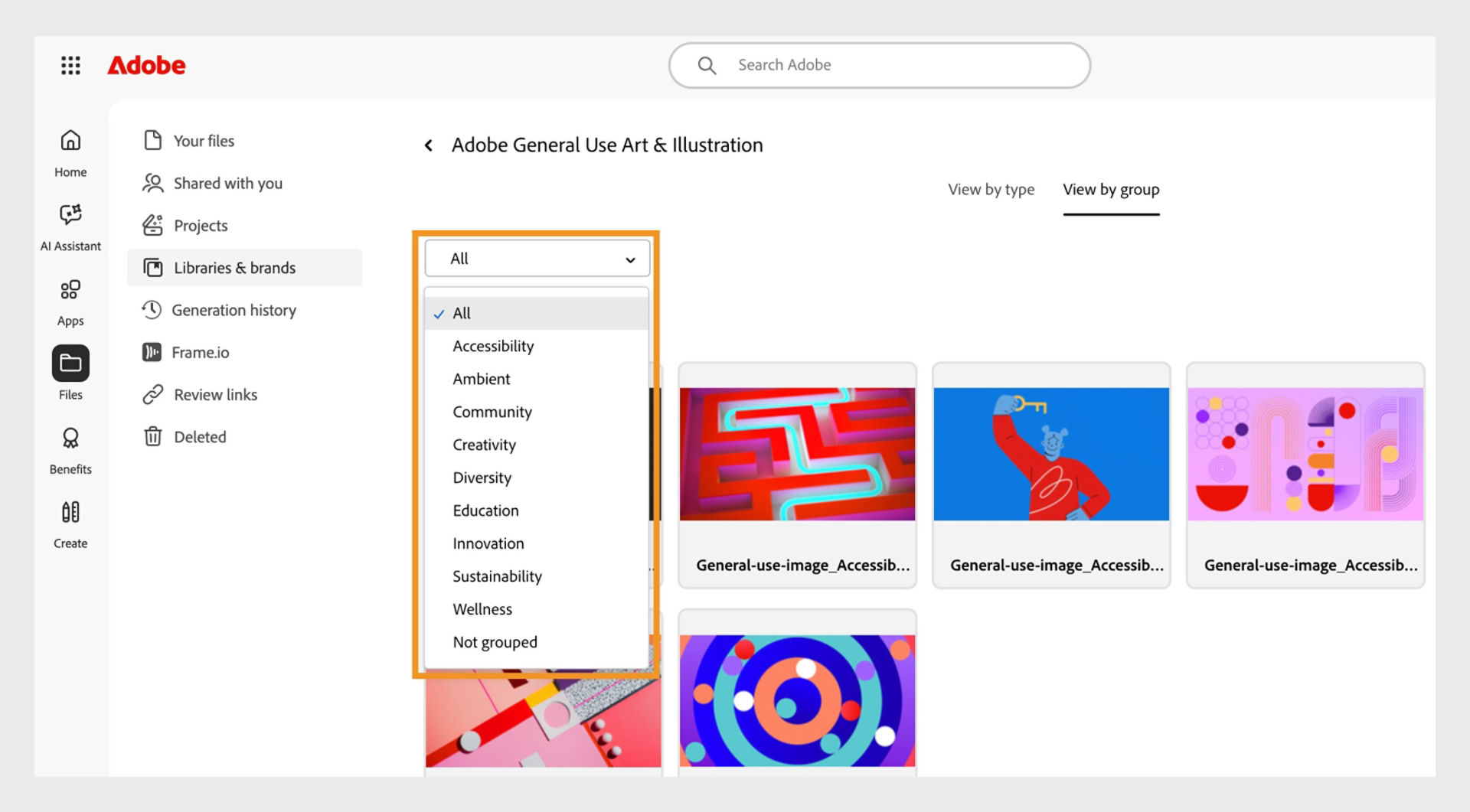The height and width of the screenshot is (812, 1470).
Task: Choose Innovation from the group list
Action: [x=537, y=543]
